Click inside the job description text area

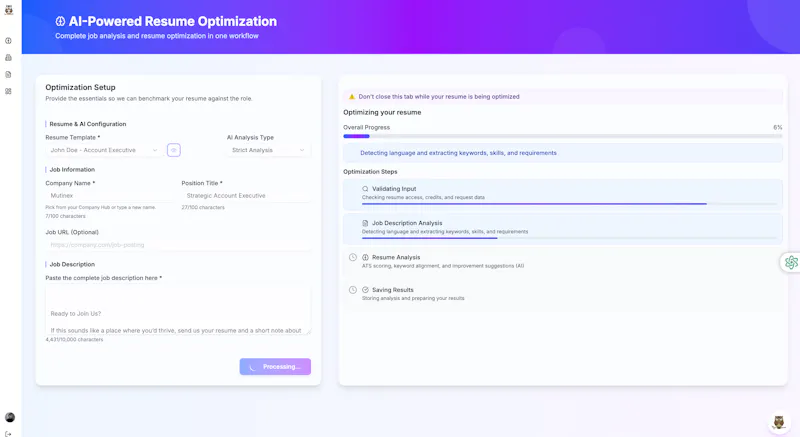pyautogui.click(x=178, y=310)
